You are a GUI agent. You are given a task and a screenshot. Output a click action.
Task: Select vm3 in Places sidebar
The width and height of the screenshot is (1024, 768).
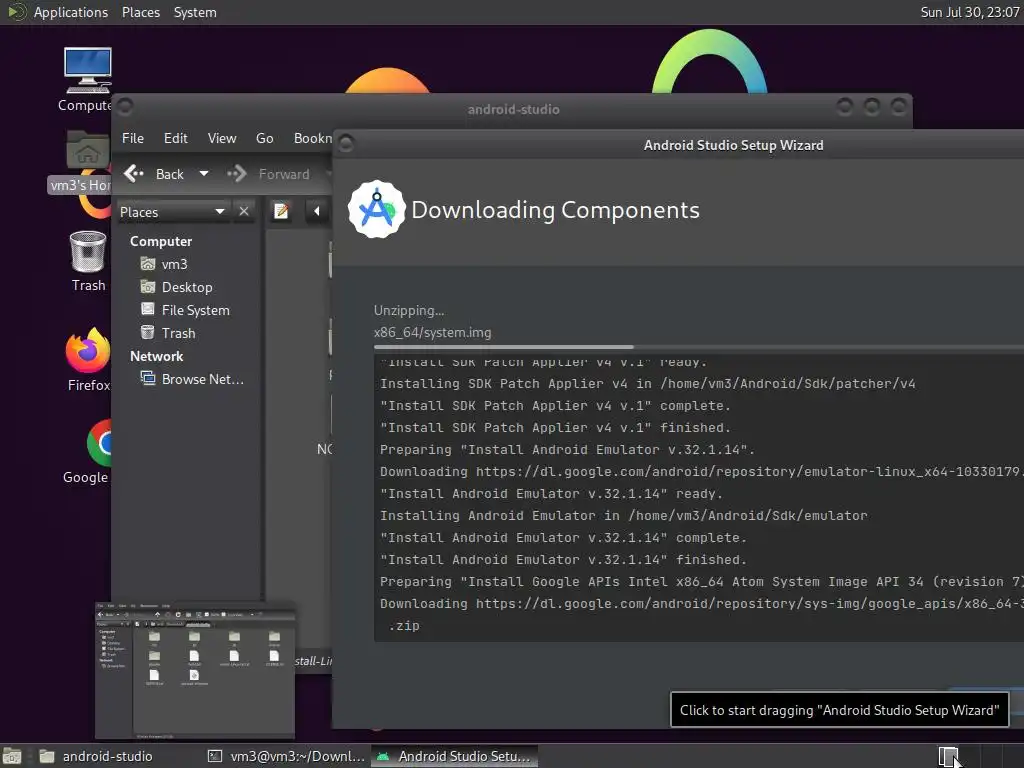click(174, 264)
